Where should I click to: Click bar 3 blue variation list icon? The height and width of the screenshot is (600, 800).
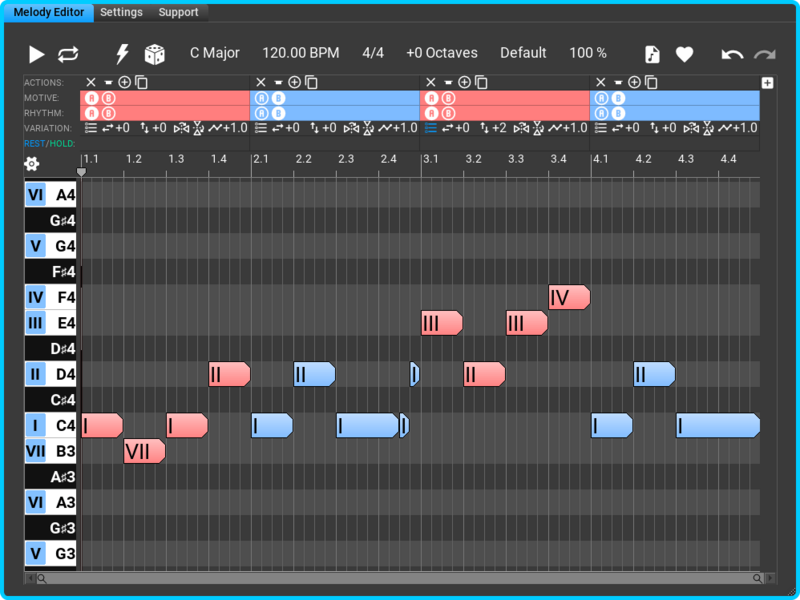[431, 128]
